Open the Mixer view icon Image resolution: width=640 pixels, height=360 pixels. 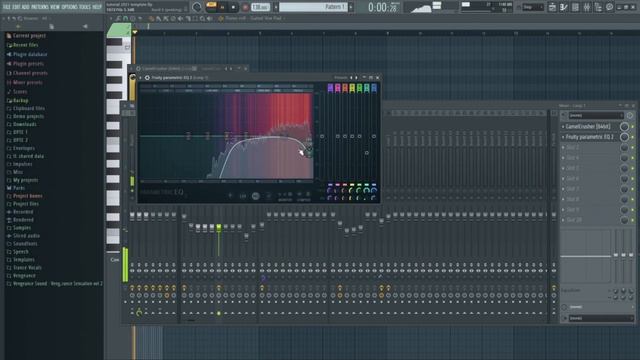tap(587, 7)
